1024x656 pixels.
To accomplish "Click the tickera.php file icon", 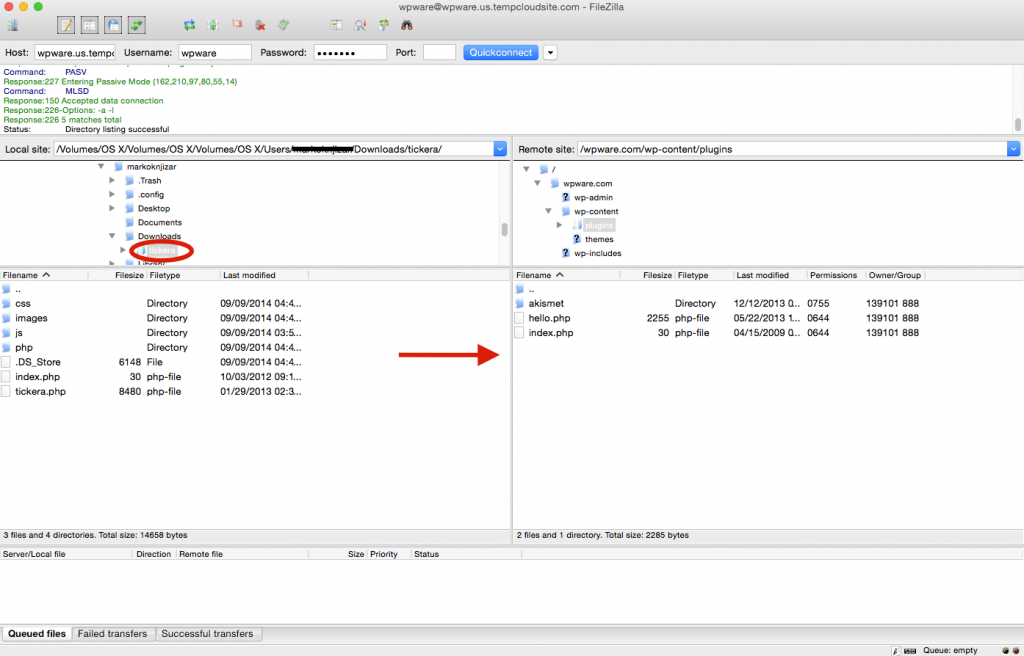I will coord(6,391).
